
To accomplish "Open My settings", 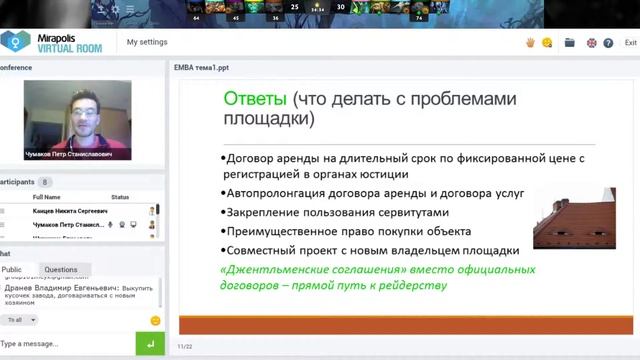I will coord(147,42).
